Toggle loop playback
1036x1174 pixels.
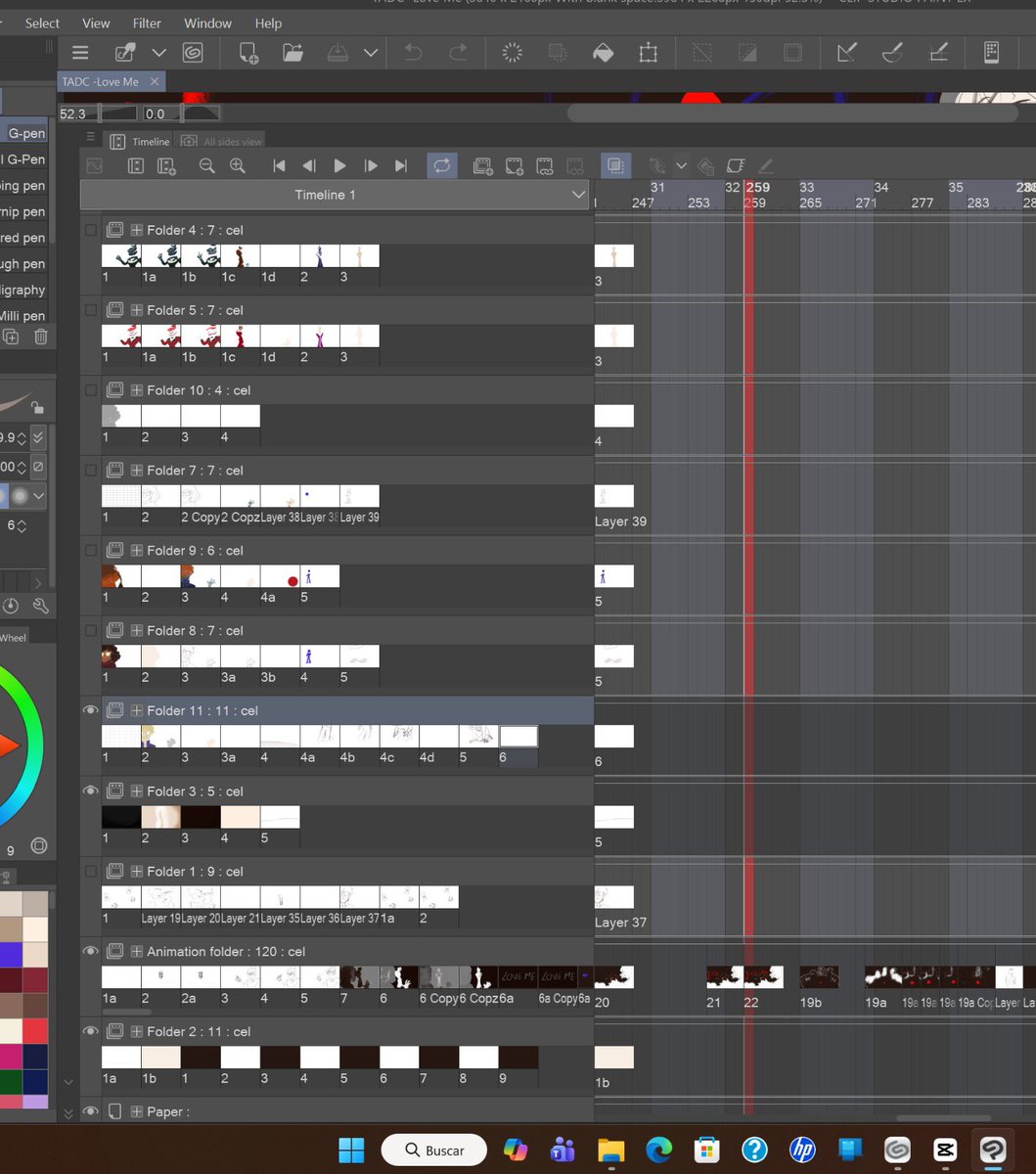pos(442,166)
